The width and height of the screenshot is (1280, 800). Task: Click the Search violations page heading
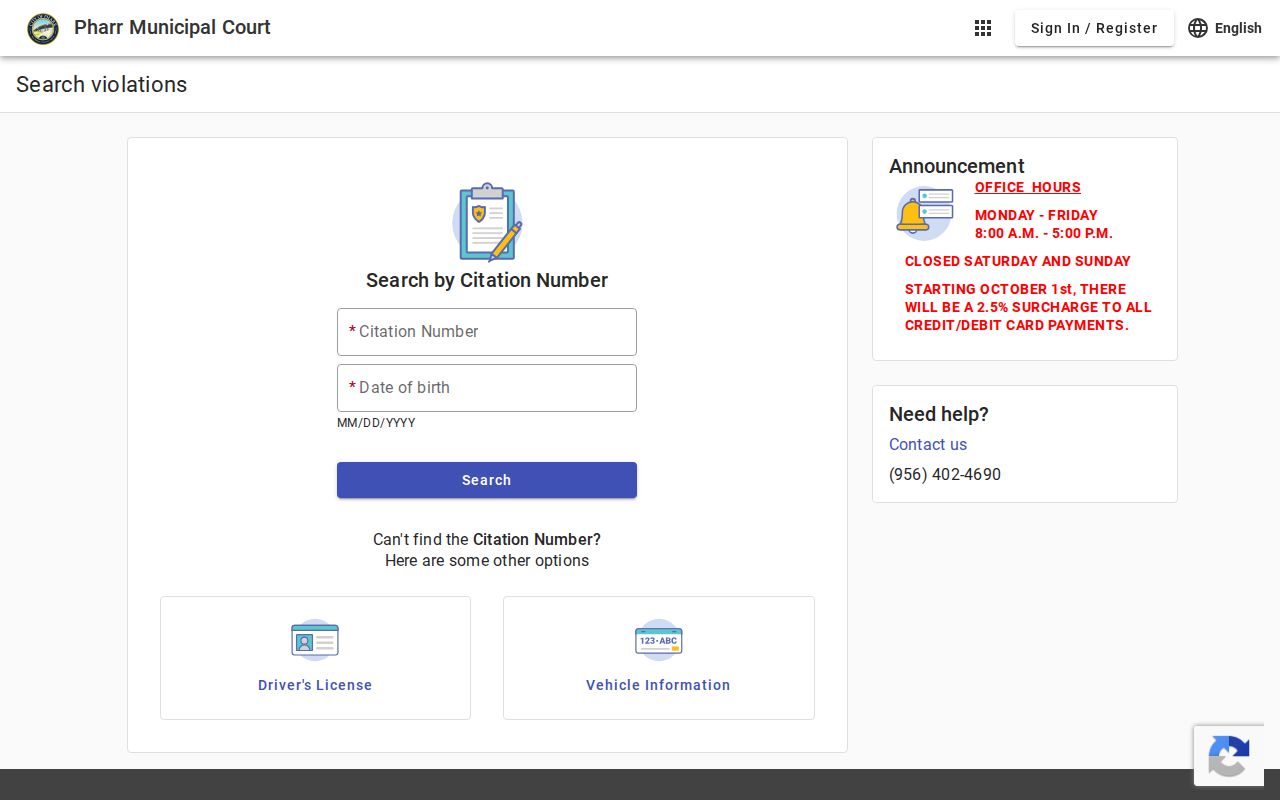(x=102, y=84)
